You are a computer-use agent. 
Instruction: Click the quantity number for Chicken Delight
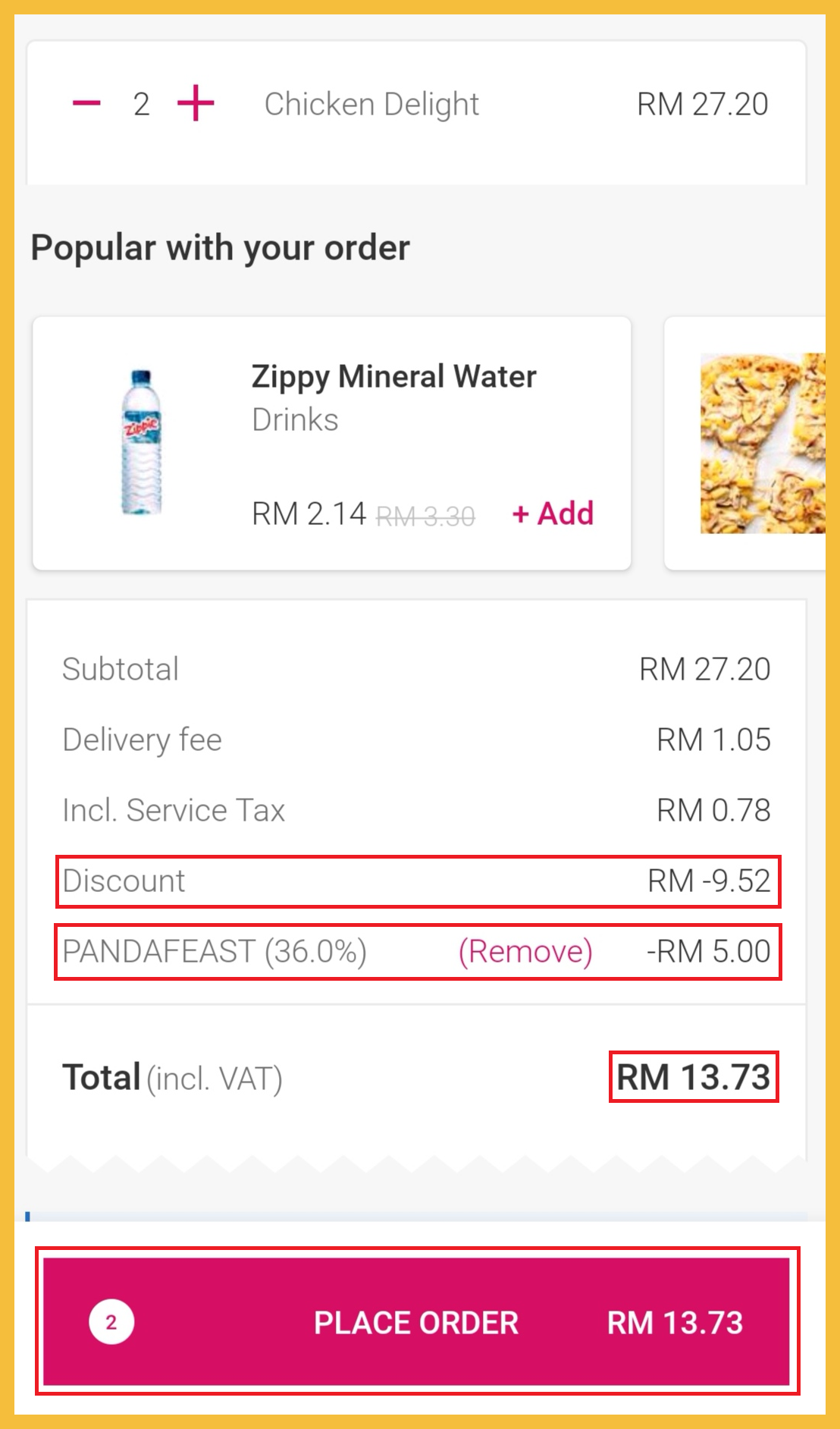[x=141, y=104]
